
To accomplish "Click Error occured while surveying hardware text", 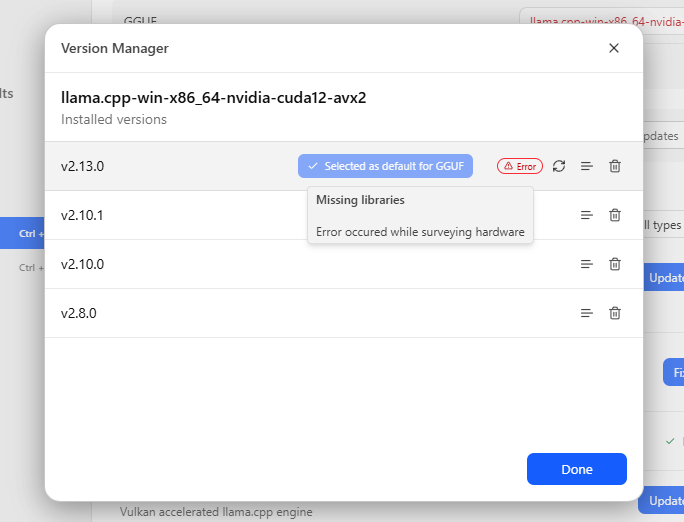I will (420, 232).
